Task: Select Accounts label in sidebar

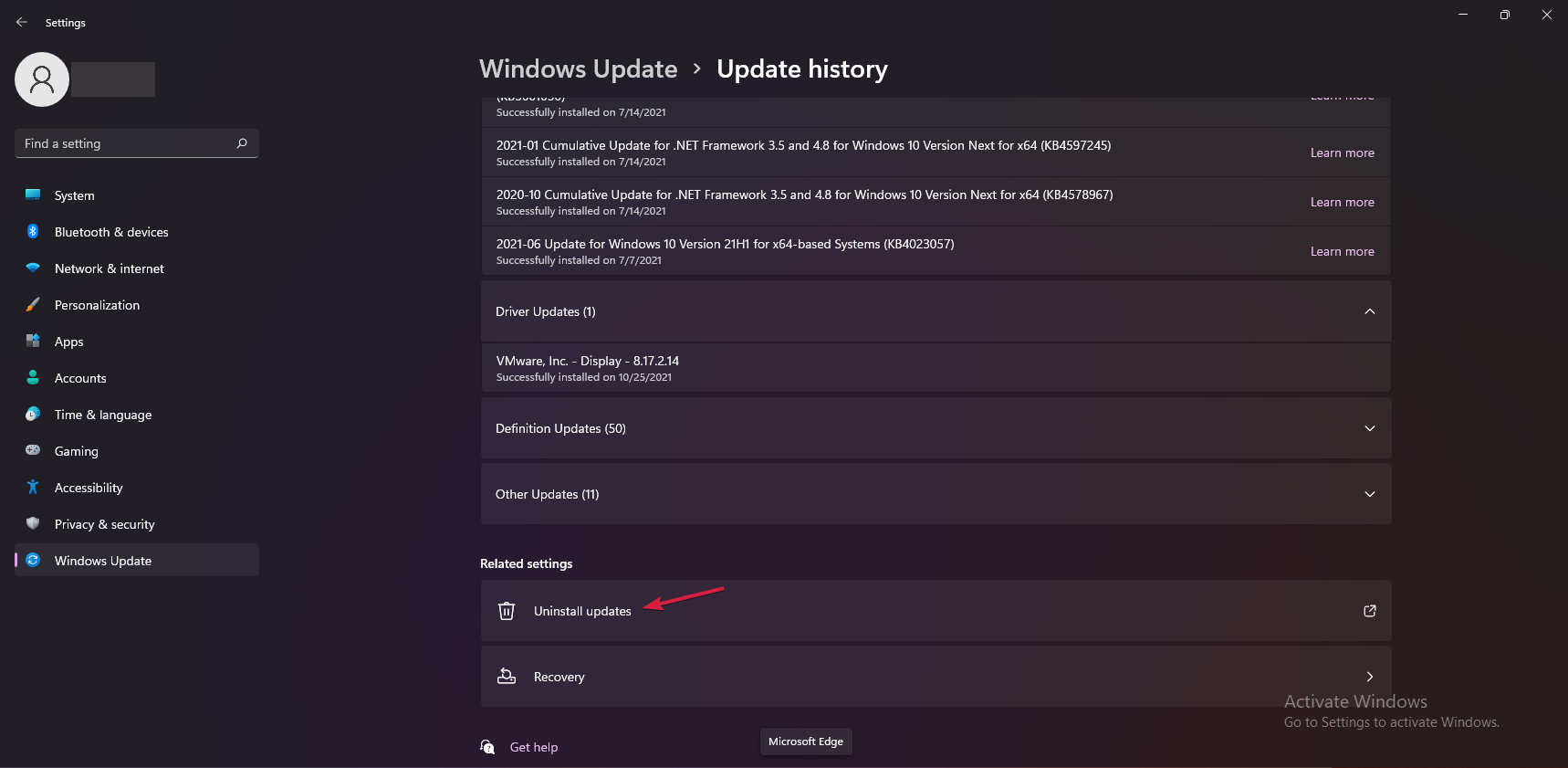Action: click(80, 378)
